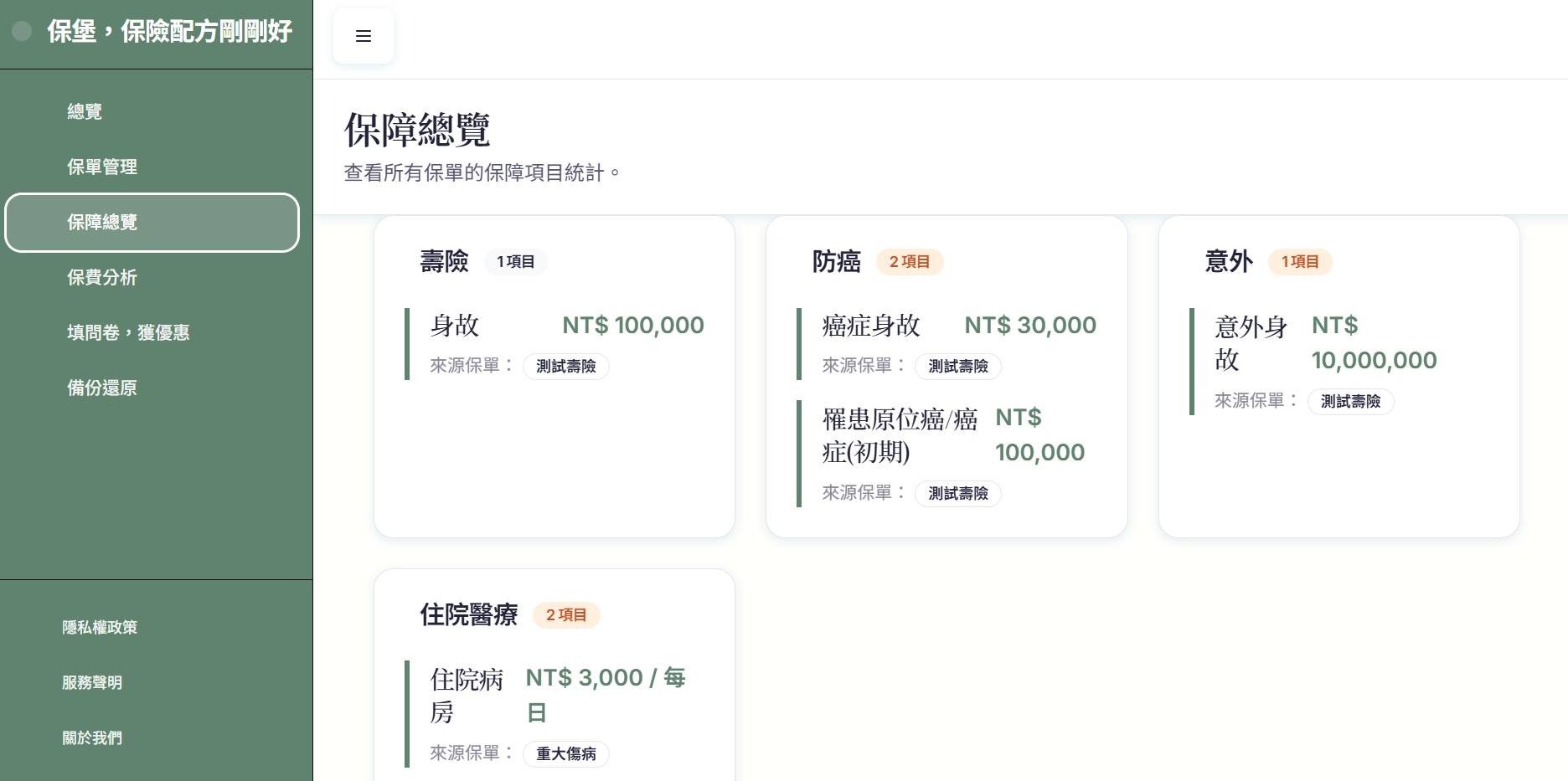Click 測試壽險 tag under 身故 item
Viewport: 1568px width, 781px height.
565,367
